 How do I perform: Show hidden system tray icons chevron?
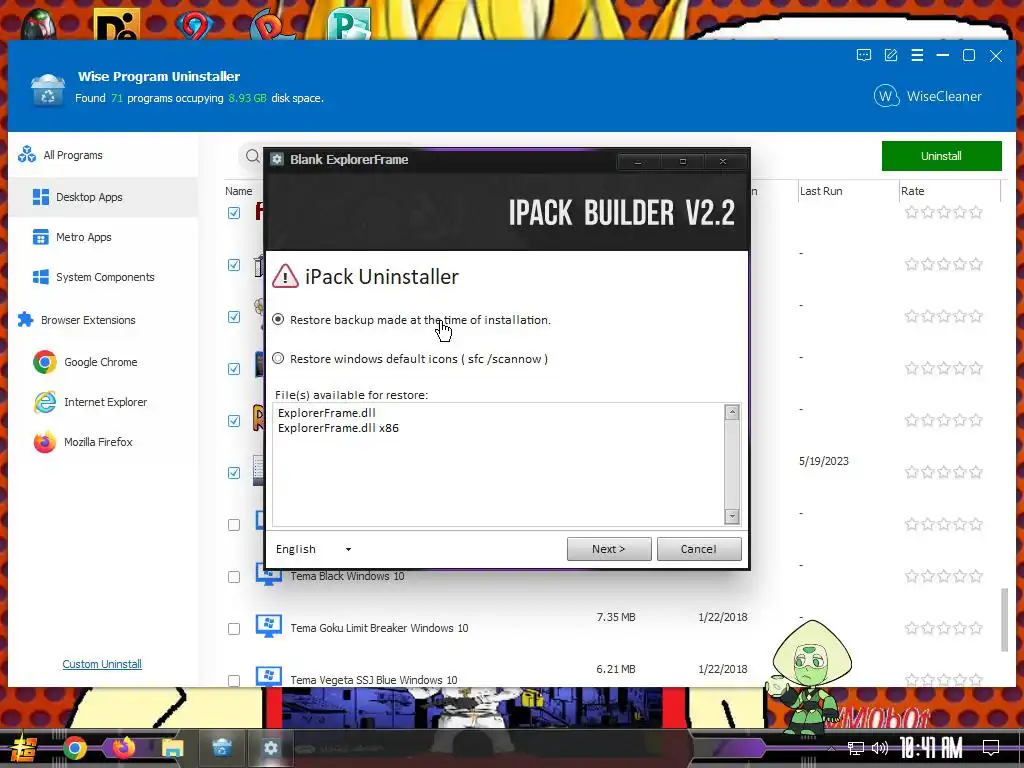point(831,748)
